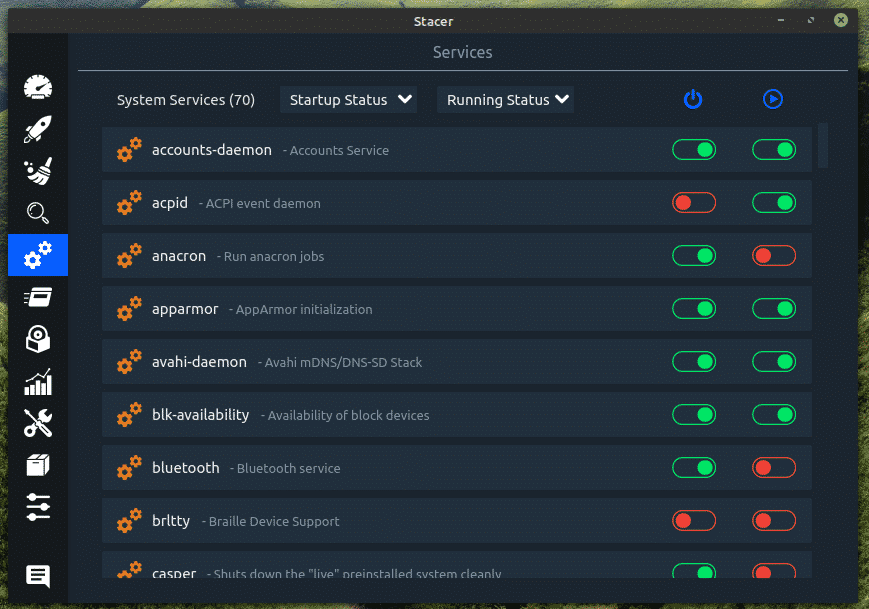This screenshot has width=869, height=609.
Task: Click the anacron service name
Action: coord(178,256)
